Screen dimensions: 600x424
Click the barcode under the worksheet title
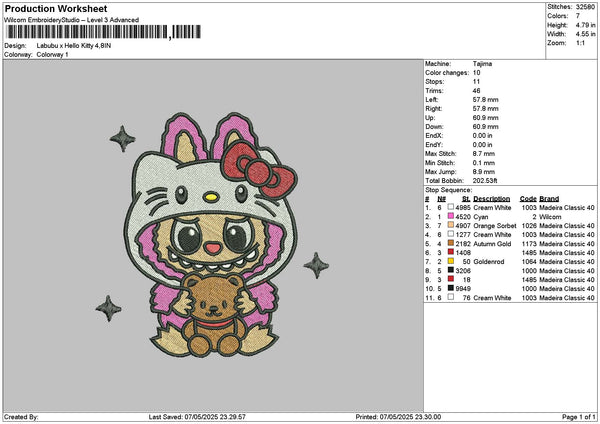click(103, 32)
